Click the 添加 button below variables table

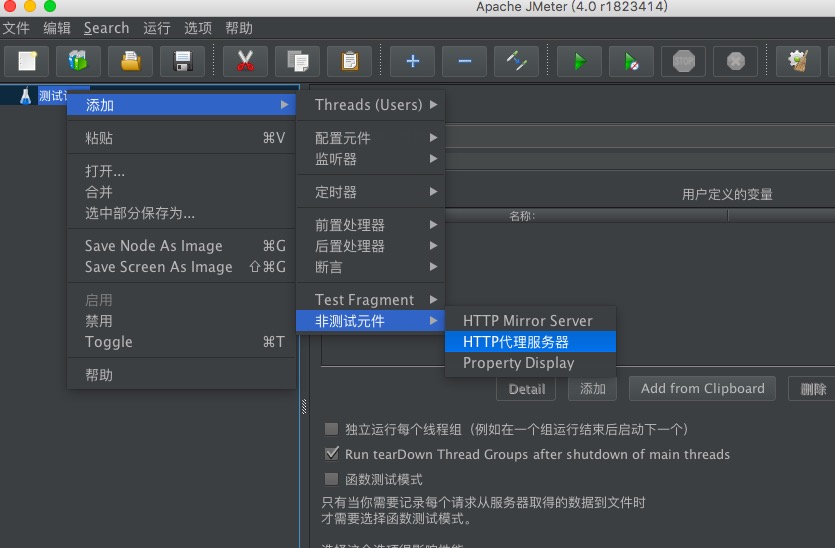point(593,389)
